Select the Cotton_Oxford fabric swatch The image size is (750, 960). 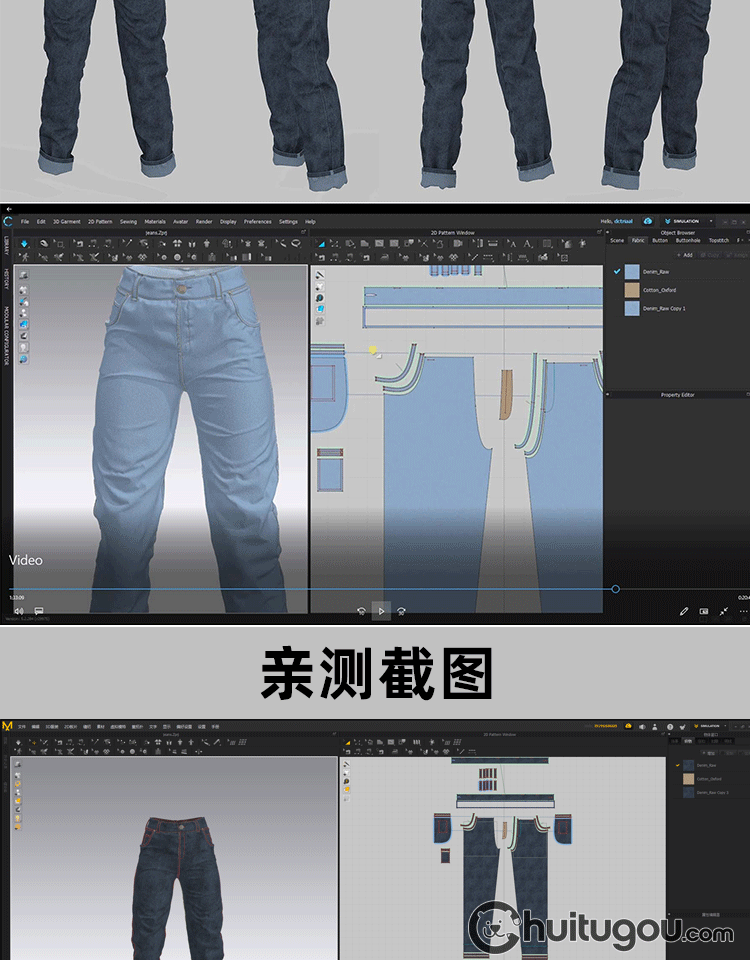(632, 290)
